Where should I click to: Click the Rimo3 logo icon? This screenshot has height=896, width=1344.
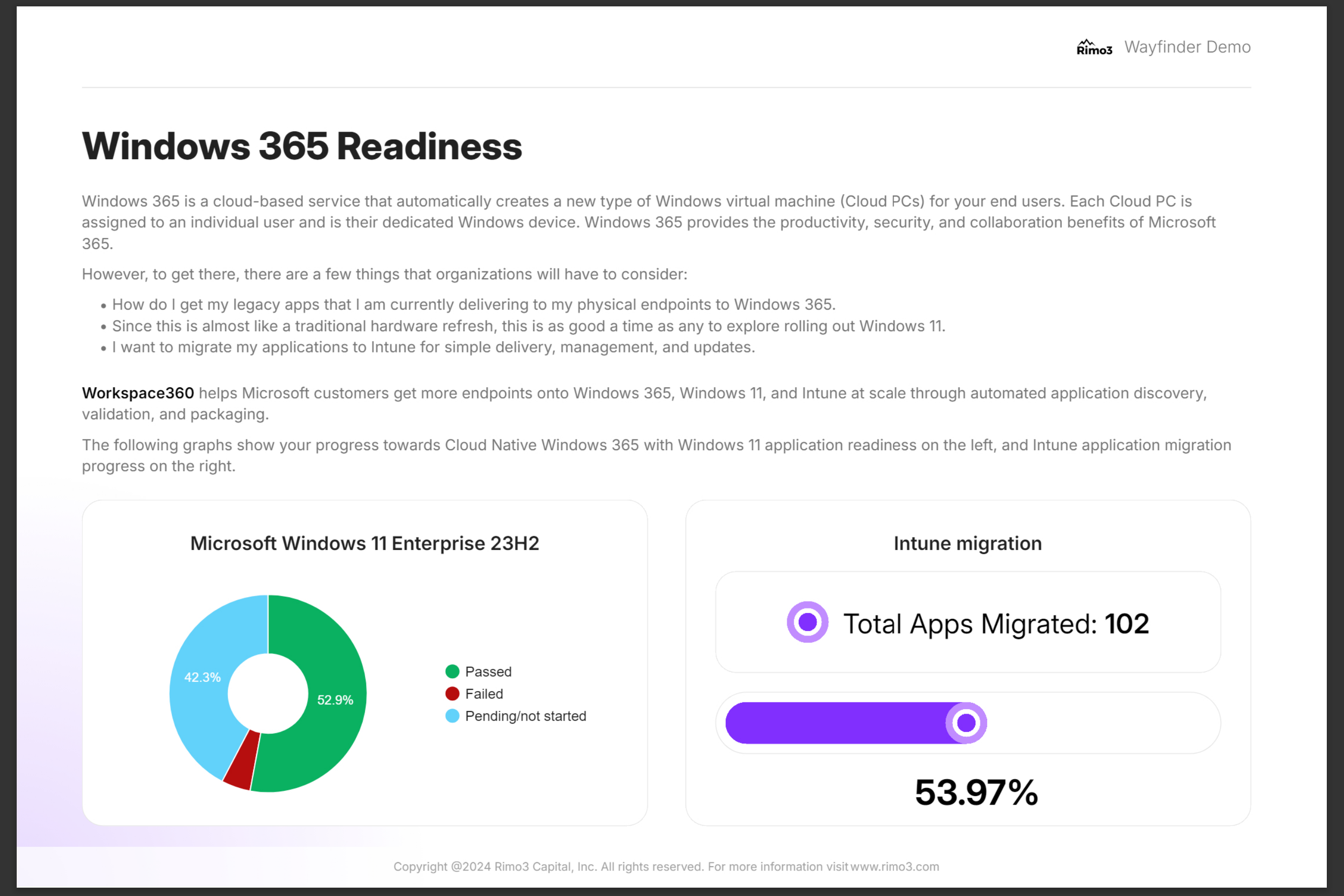1094,47
